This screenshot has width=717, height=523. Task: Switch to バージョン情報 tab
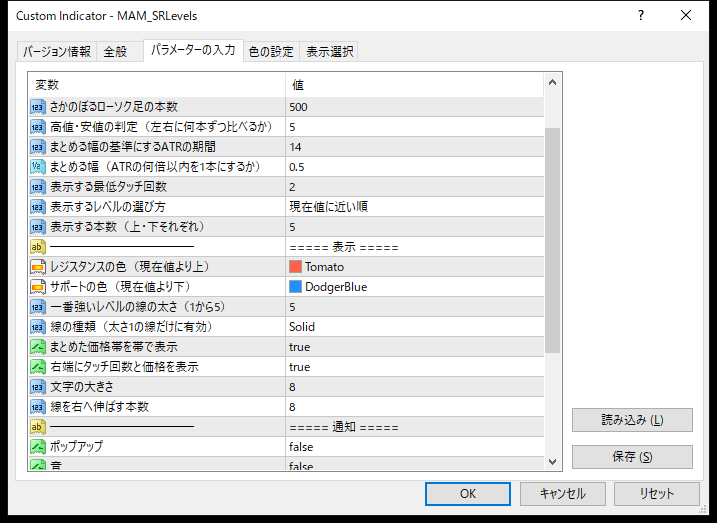click(57, 52)
